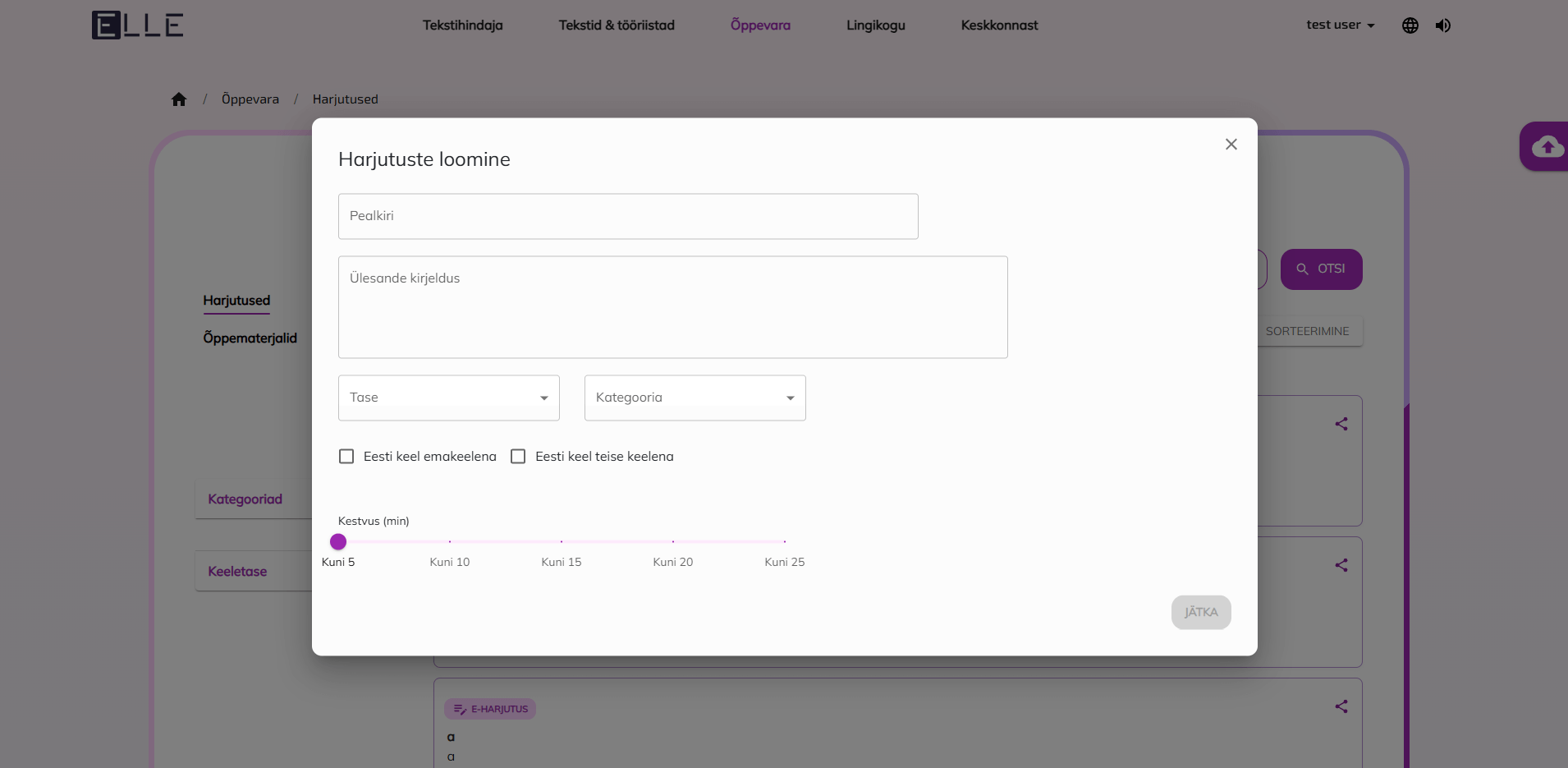The width and height of the screenshot is (1568, 768).
Task: Check Eesti keel teise keelena
Action: click(x=518, y=456)
